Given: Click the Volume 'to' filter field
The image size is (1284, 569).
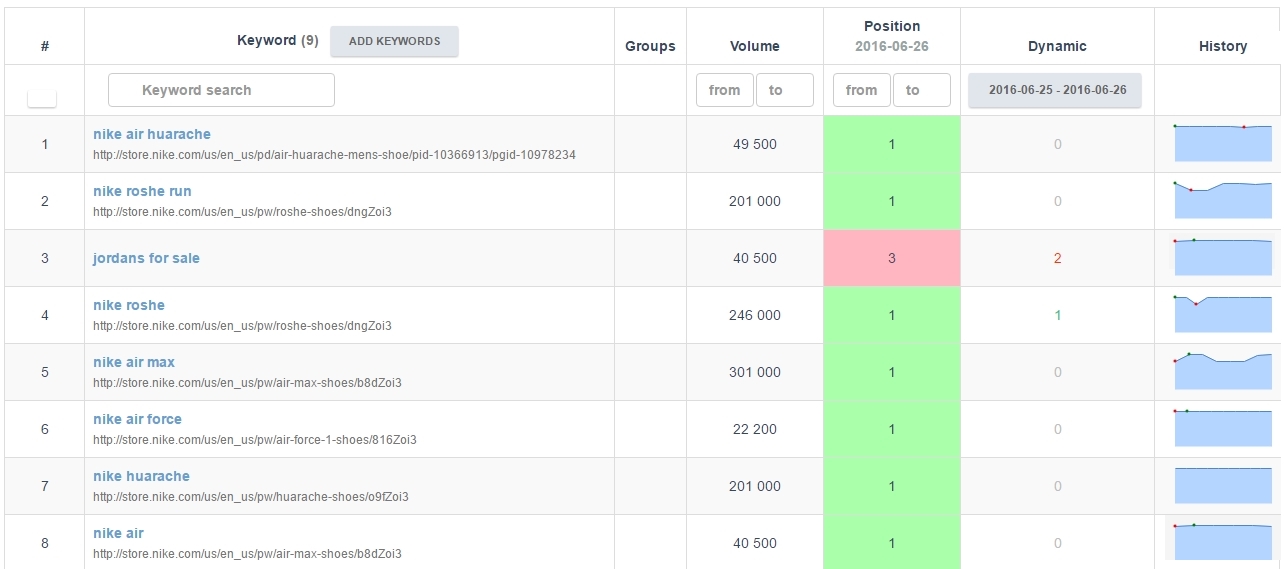Looking at the screenshot, I should pos(785,90).
